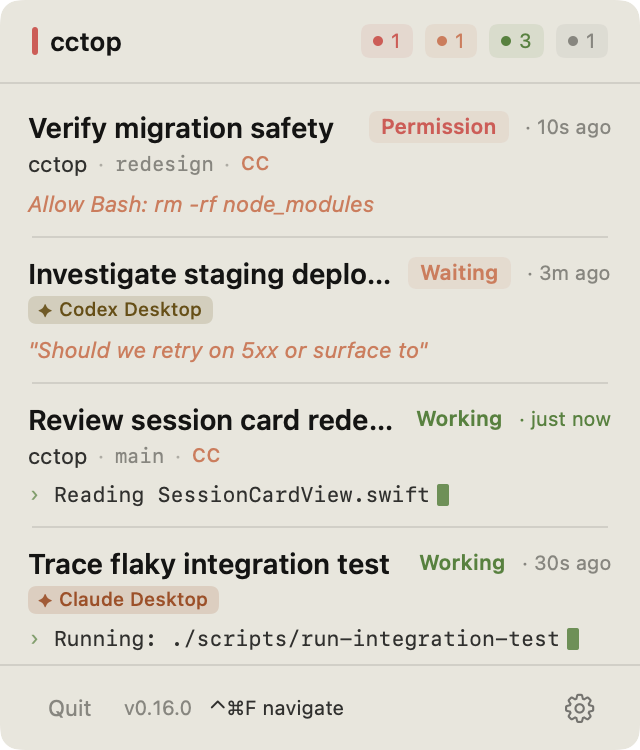This screenshot has height=750, width=640.
Task: Toggle the green working count badge showing 3
Action: pyautogui.click(x=516, y=41)
